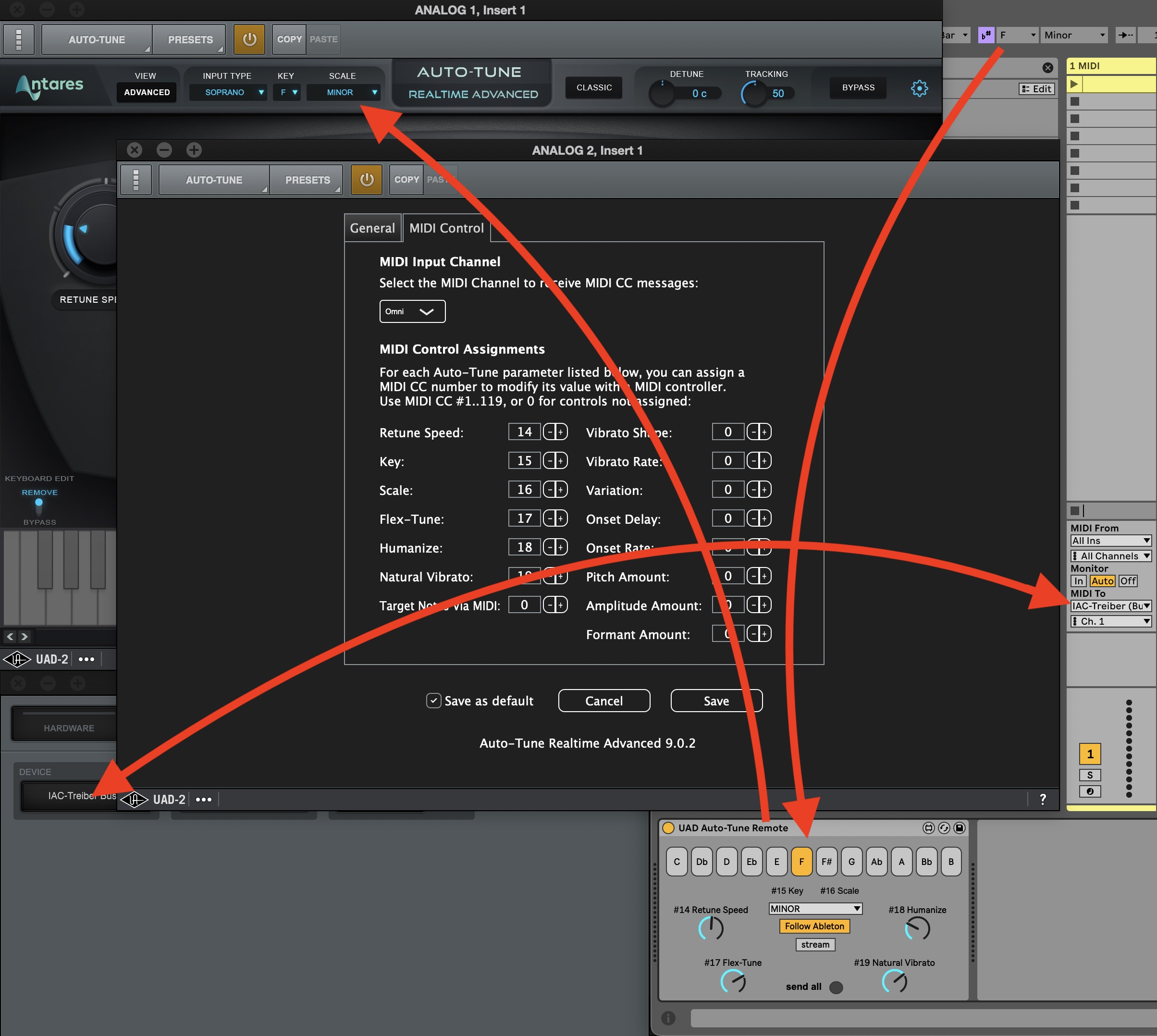Image resolution: width=1157 pixels, height=1036 pixels.
Task: Click the info icon at the bottom of Ableton
Action: 668,1018
